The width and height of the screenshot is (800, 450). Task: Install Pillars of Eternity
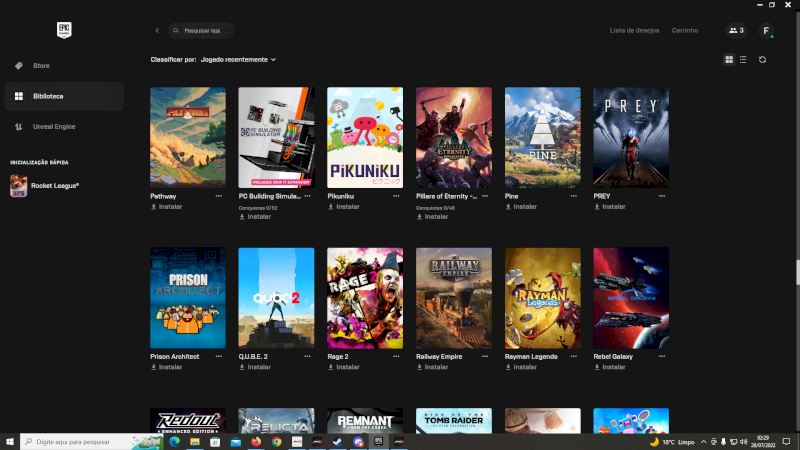pyautogui.click(x=433, y=217)
